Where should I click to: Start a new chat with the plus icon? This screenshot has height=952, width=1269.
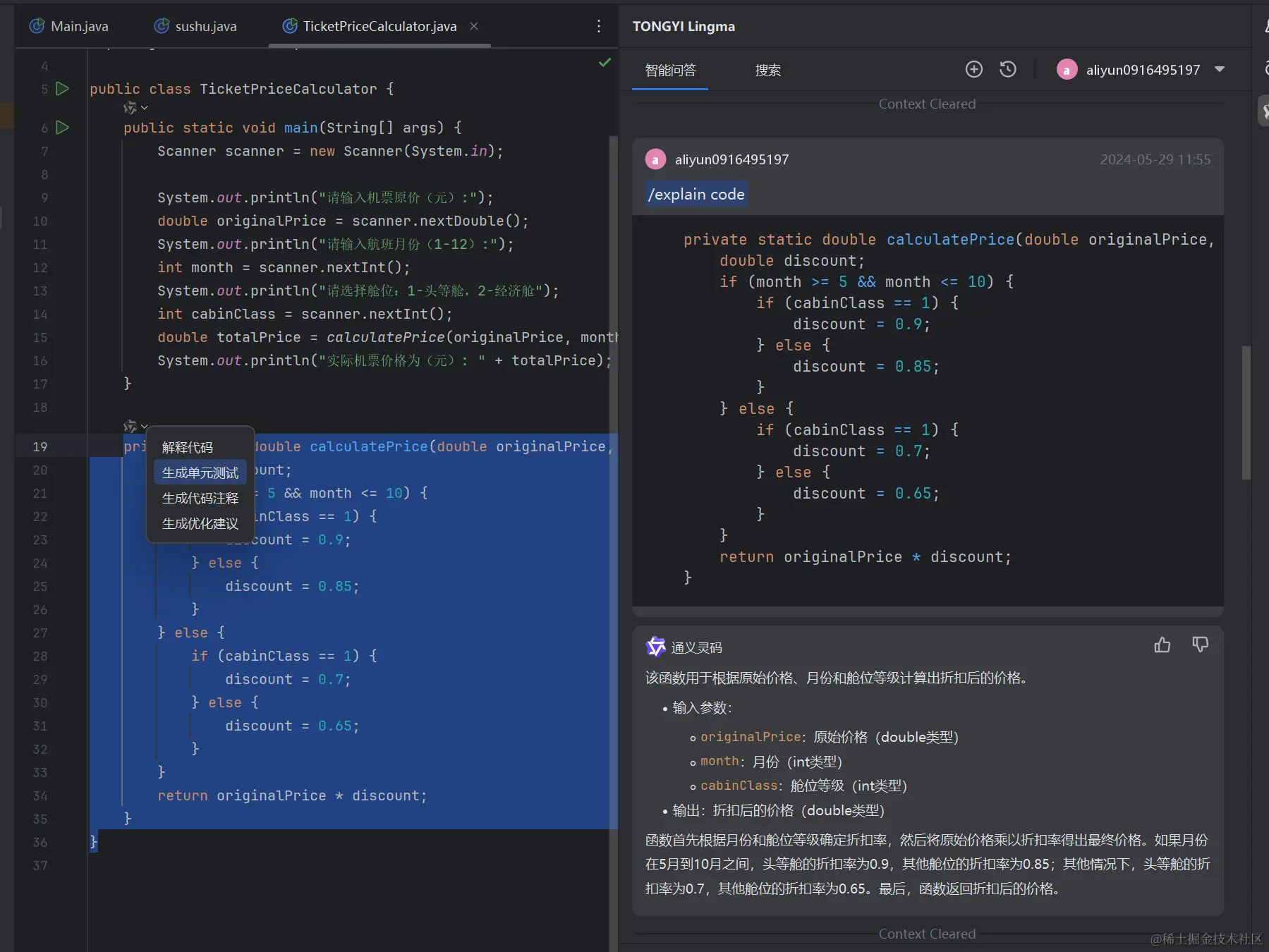[x=973, y=69]
